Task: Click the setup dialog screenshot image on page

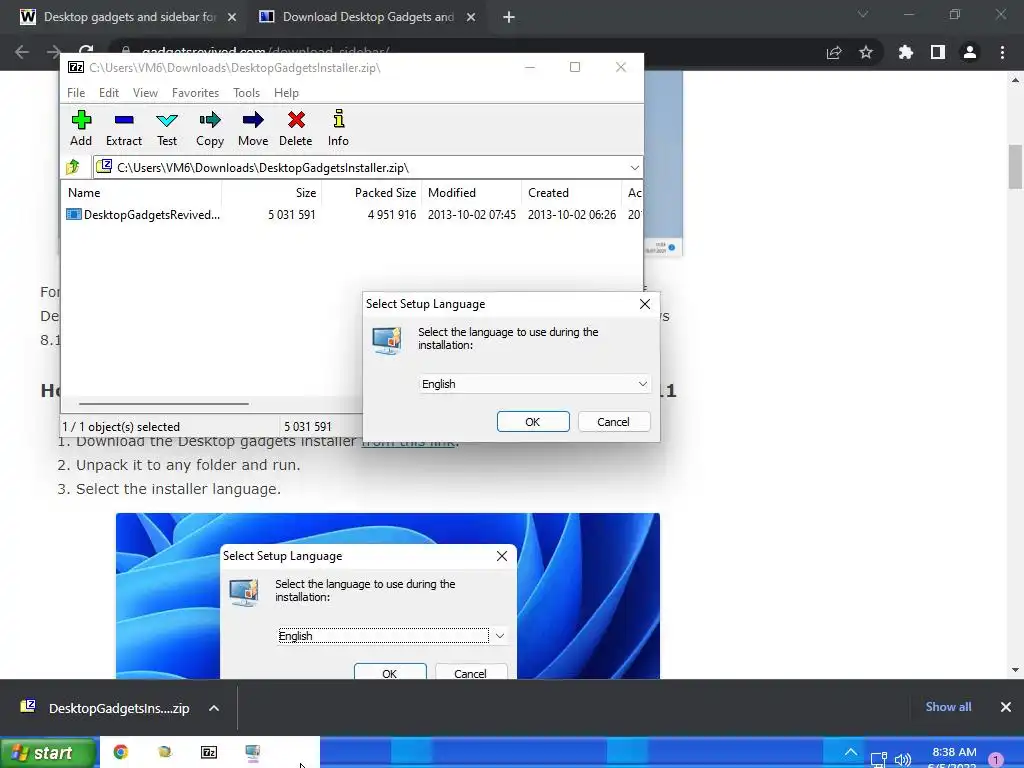Action: pos(387,596)
